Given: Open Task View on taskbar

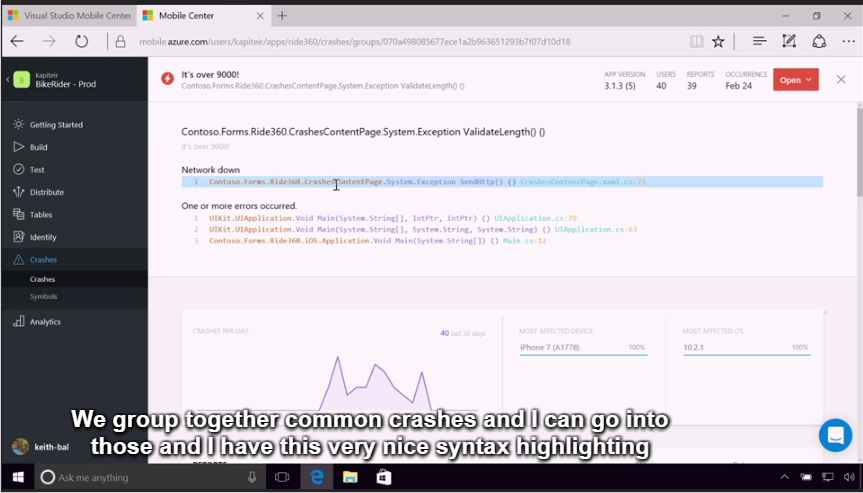Looking at the screenshot, I should (282, 477).
